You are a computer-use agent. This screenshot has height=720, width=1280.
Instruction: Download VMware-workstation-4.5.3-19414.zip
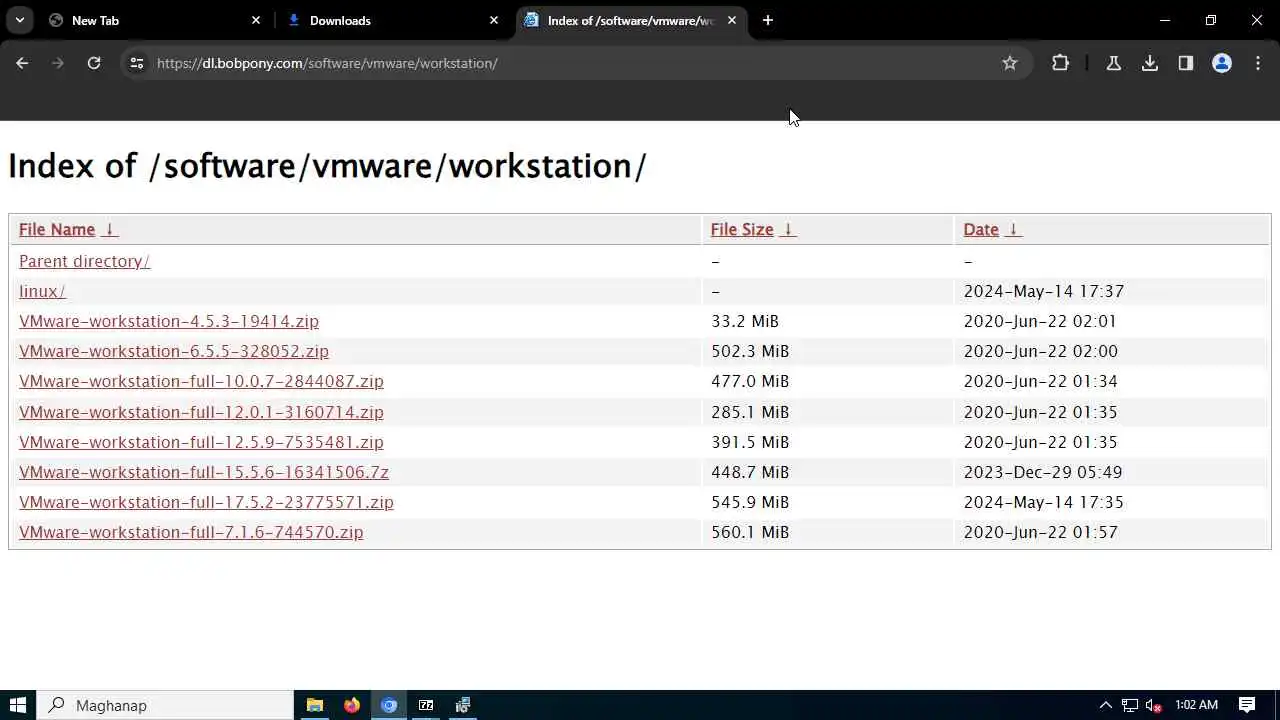pos(169,321)
